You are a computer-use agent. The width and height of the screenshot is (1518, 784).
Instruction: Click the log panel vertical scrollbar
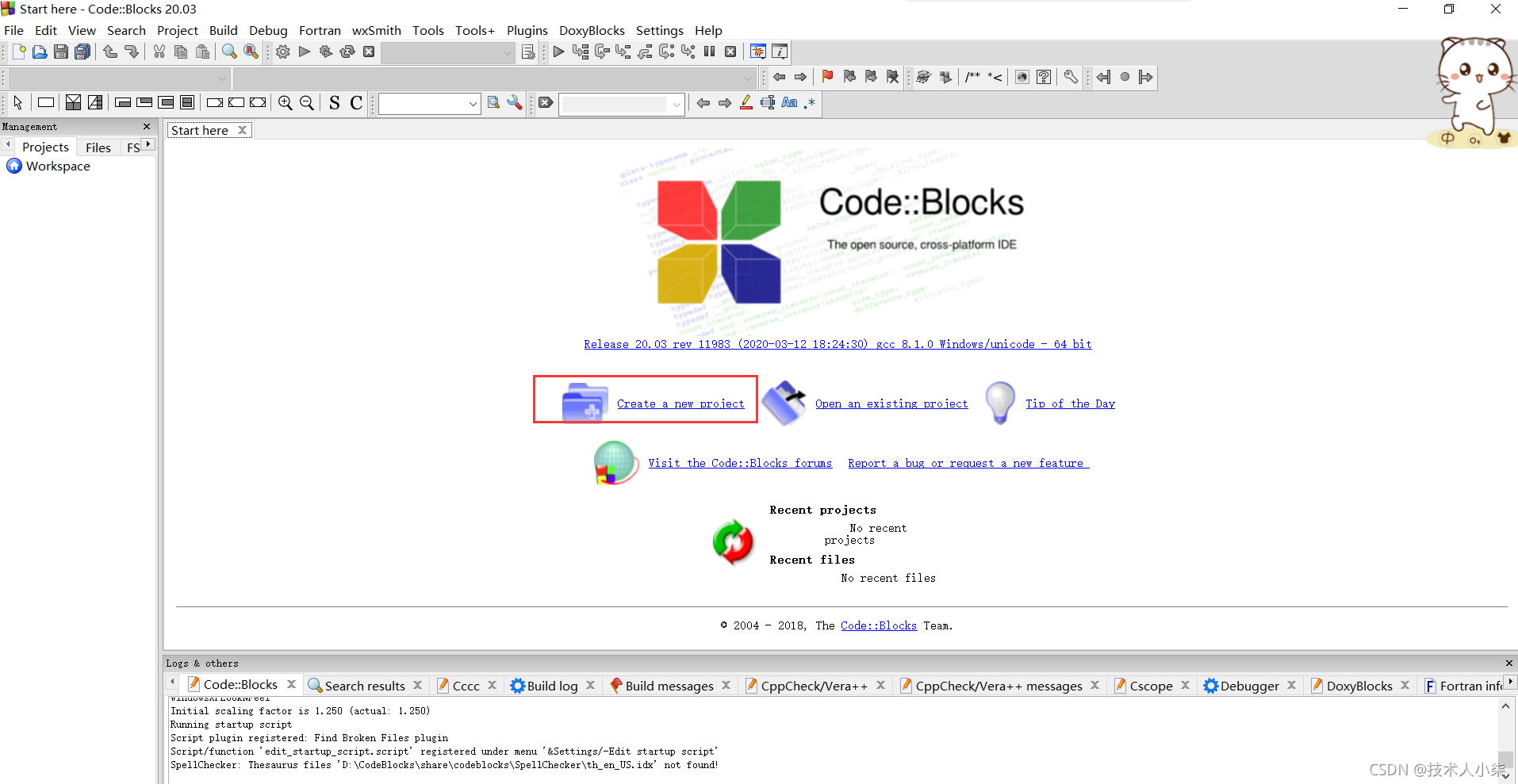pyautogui.click(x=1505, y=741)
